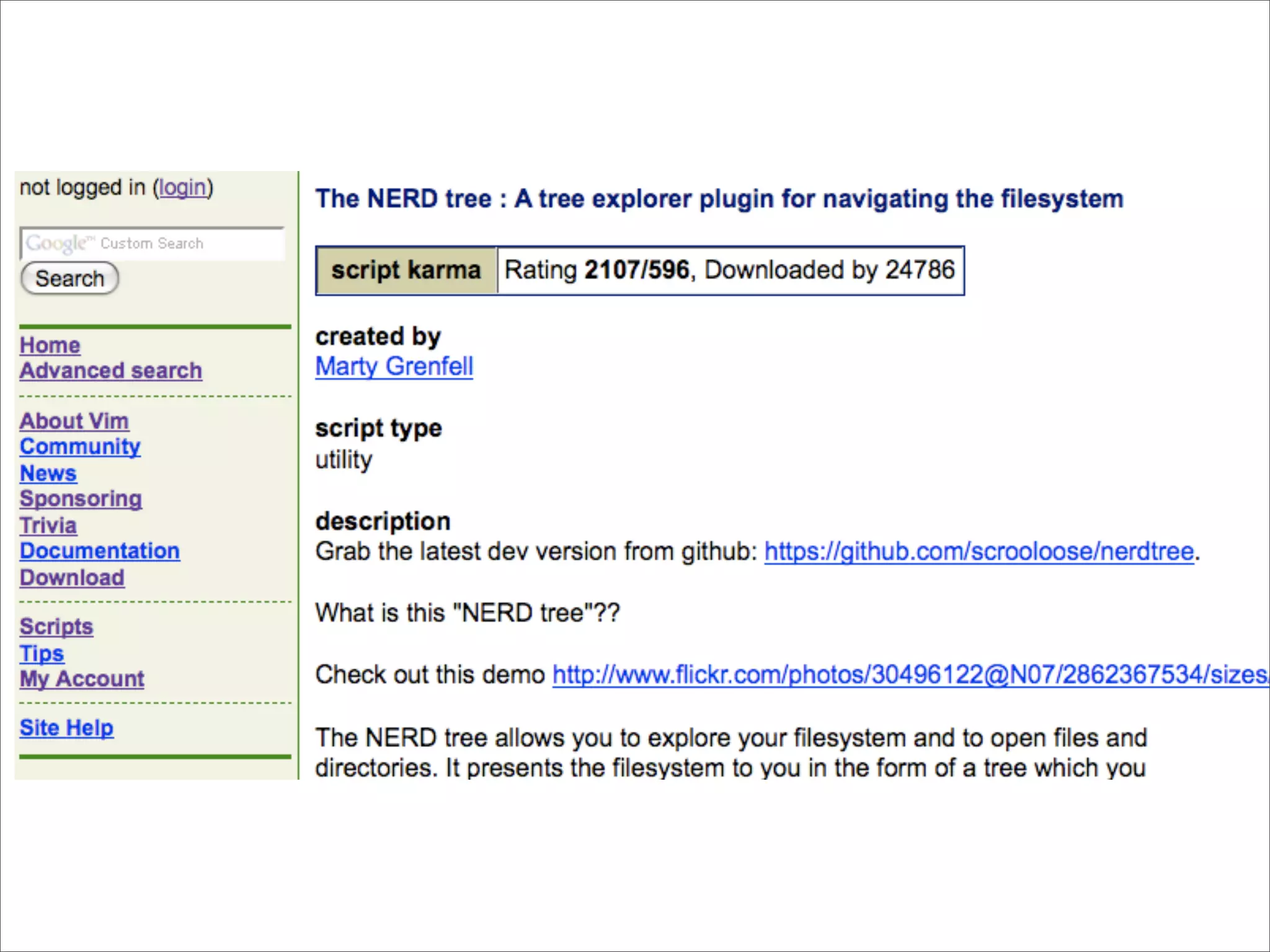
Task: Open Marty Grenfell's author profile
Action: [x=394, y=366]
